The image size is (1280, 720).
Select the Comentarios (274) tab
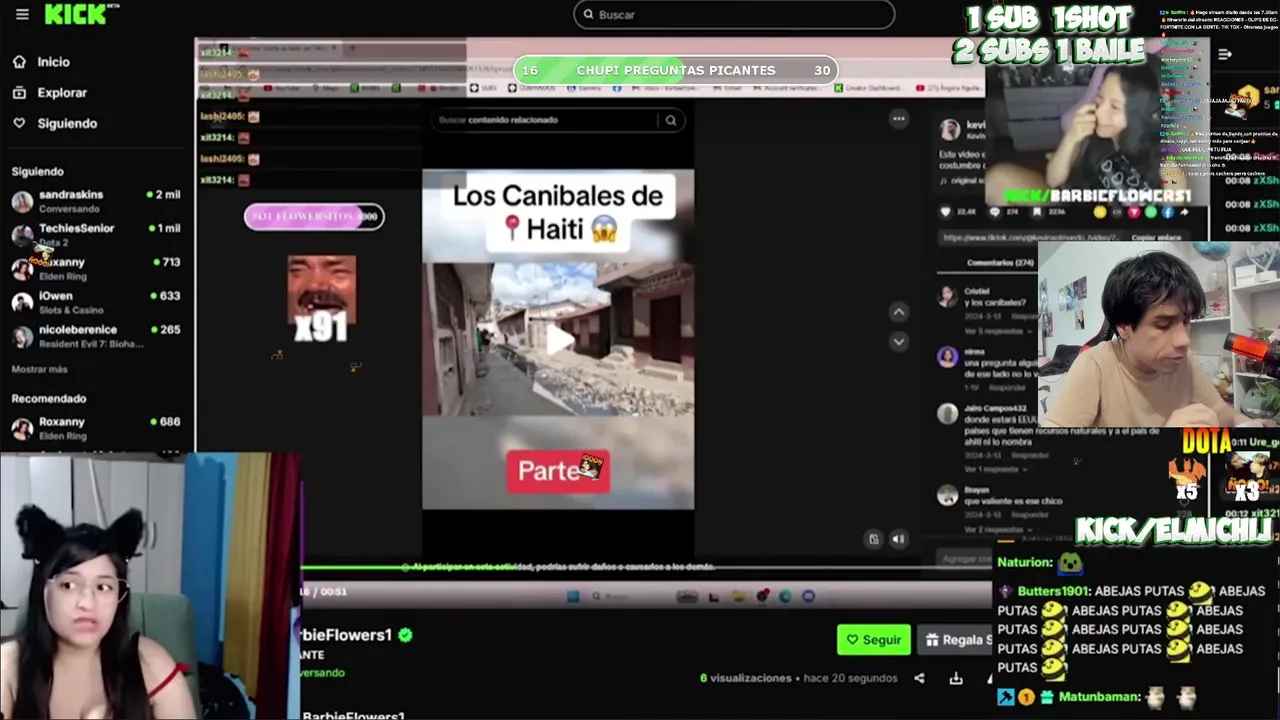1000,263
